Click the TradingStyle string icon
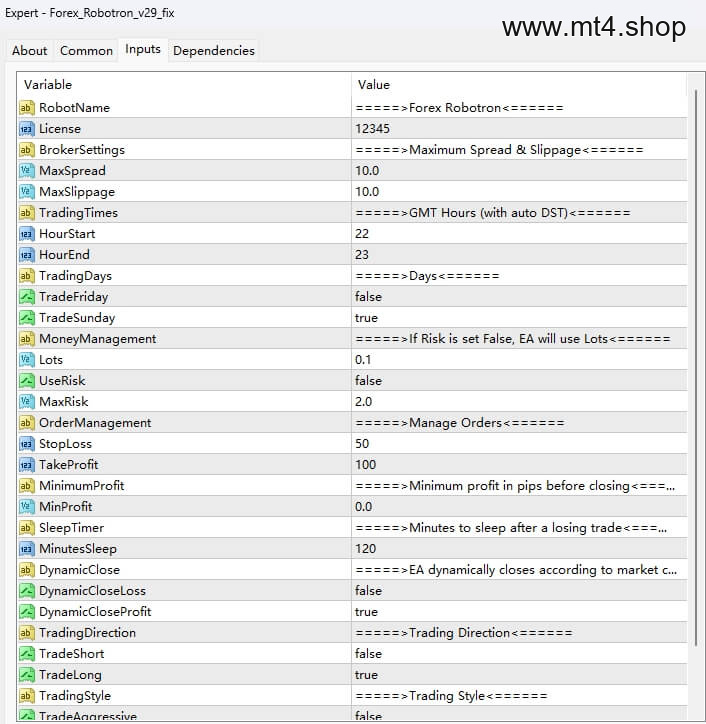706x724 pixels. (x=27, y=696)
